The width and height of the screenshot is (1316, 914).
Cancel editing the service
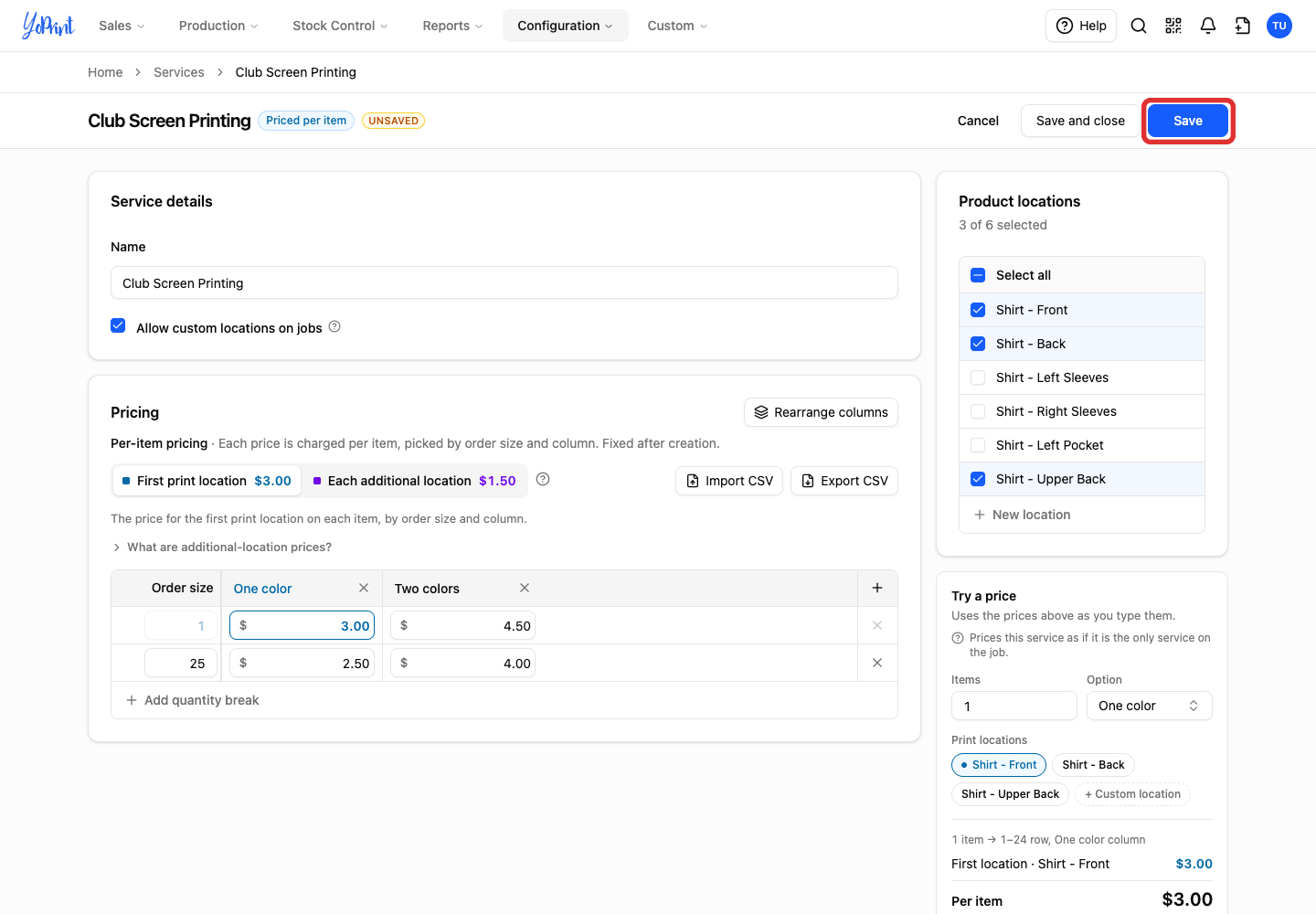978,121
